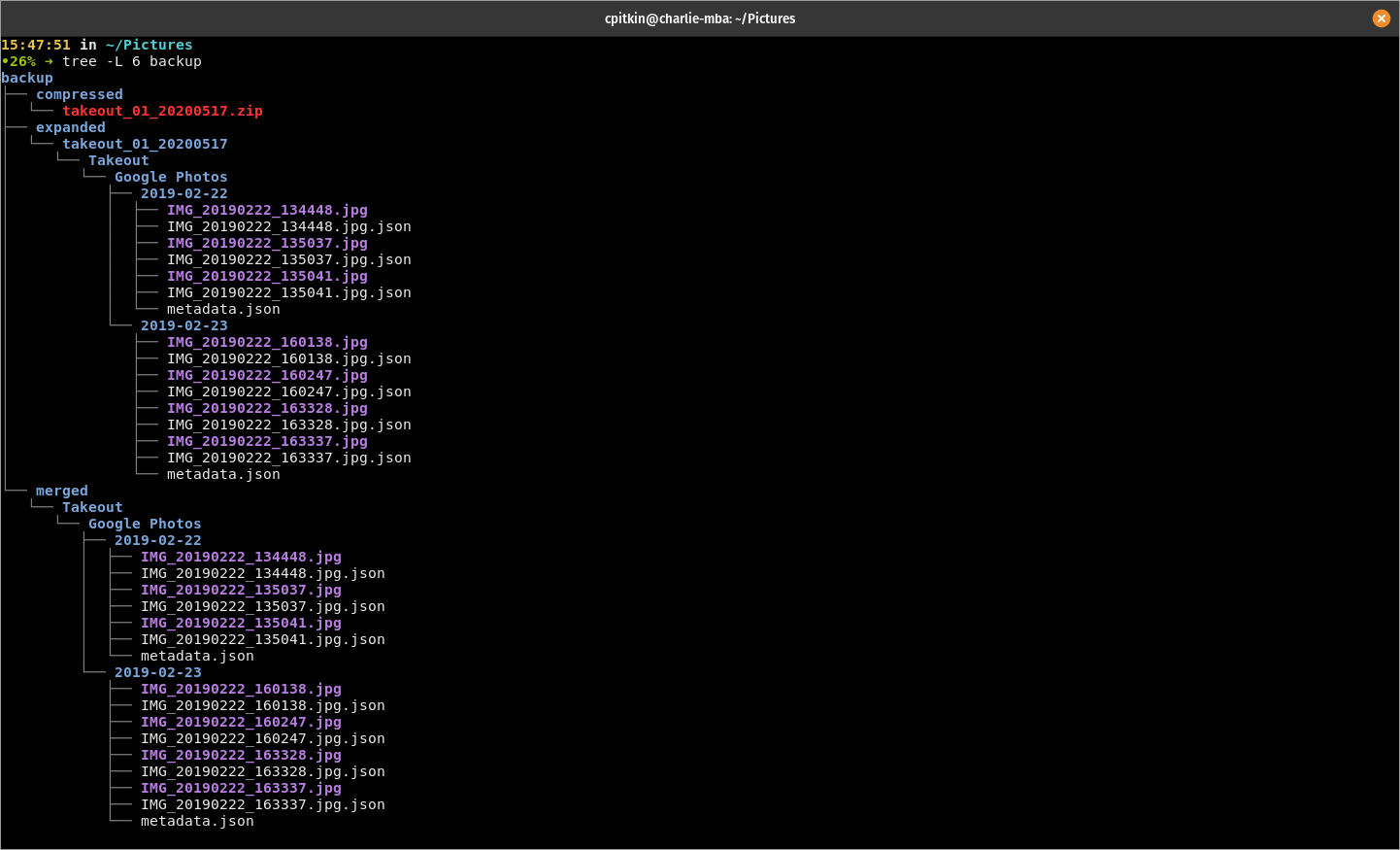Viewport: 1400px width, 850px height.
Task: Select the blue takeout_01_20200517 folder
Action: [145, 144]
